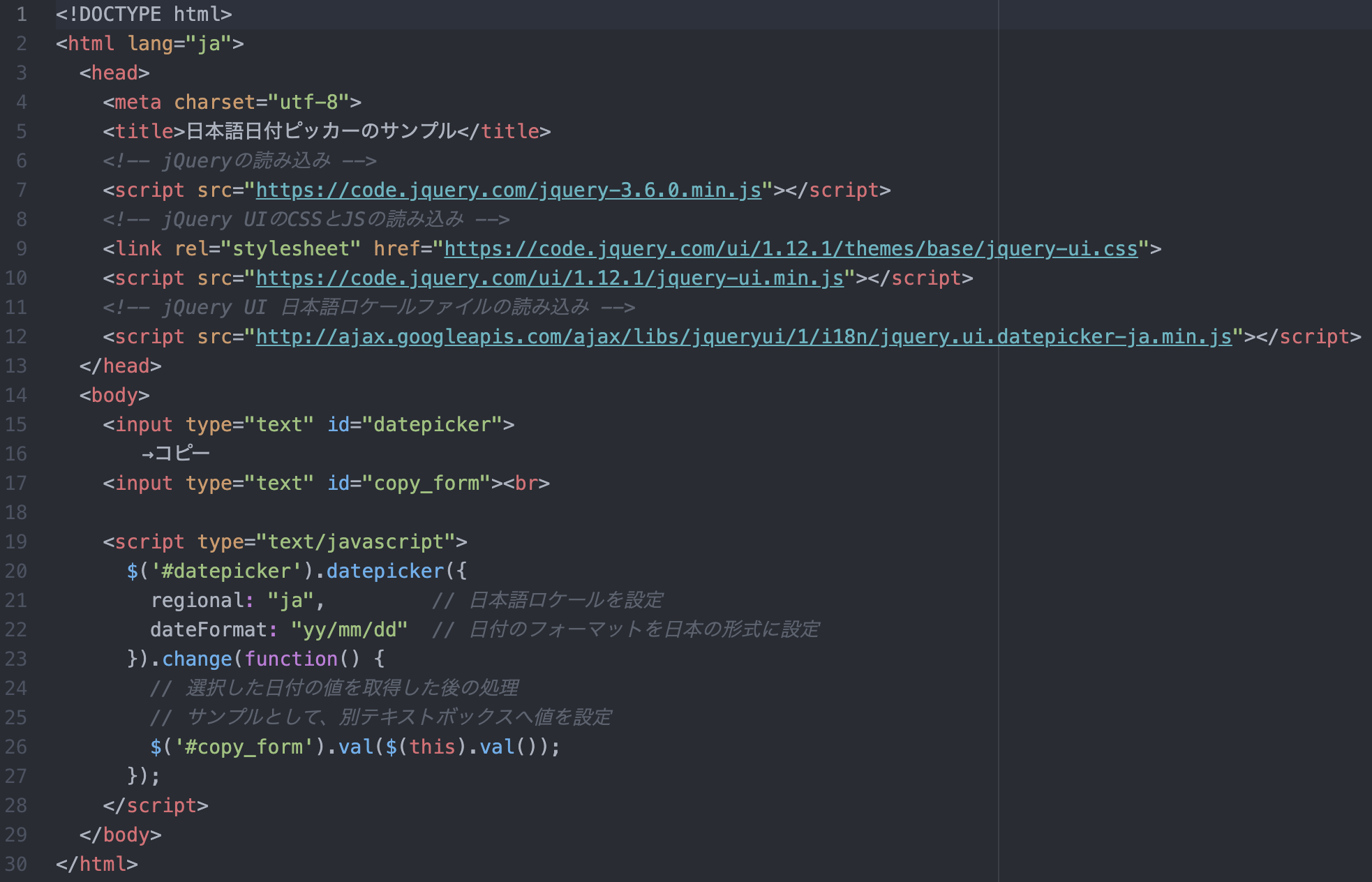Click the id="datepicker" attribute
Screen dimensions: 1372x882
[x=415, y=424]
